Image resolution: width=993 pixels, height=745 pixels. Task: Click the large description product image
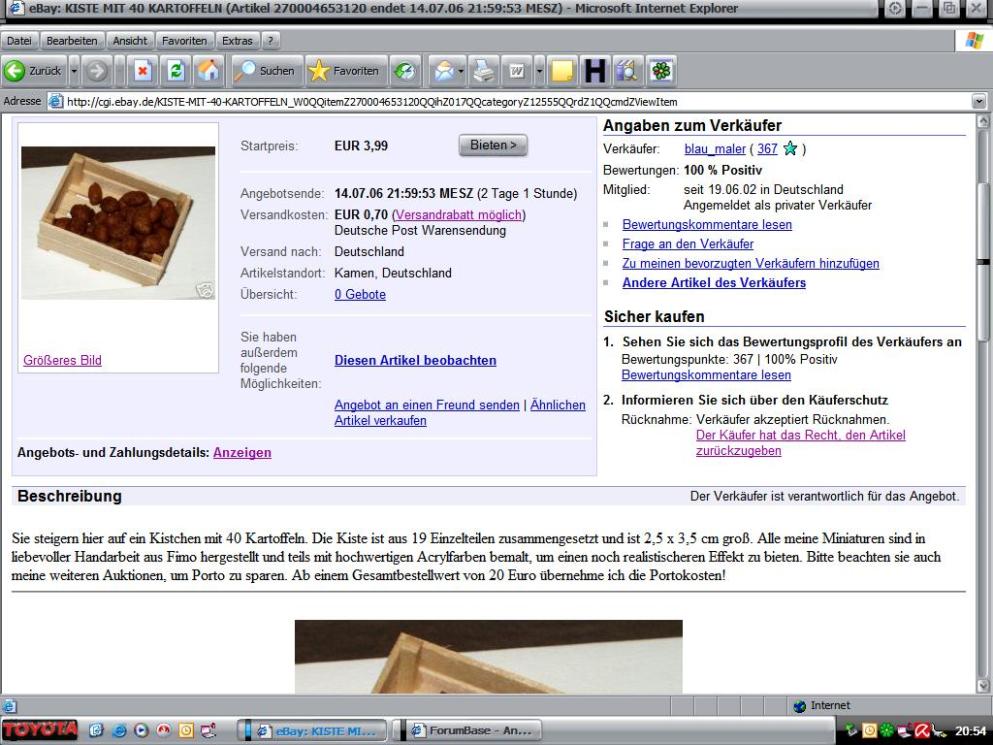[488, 656]
